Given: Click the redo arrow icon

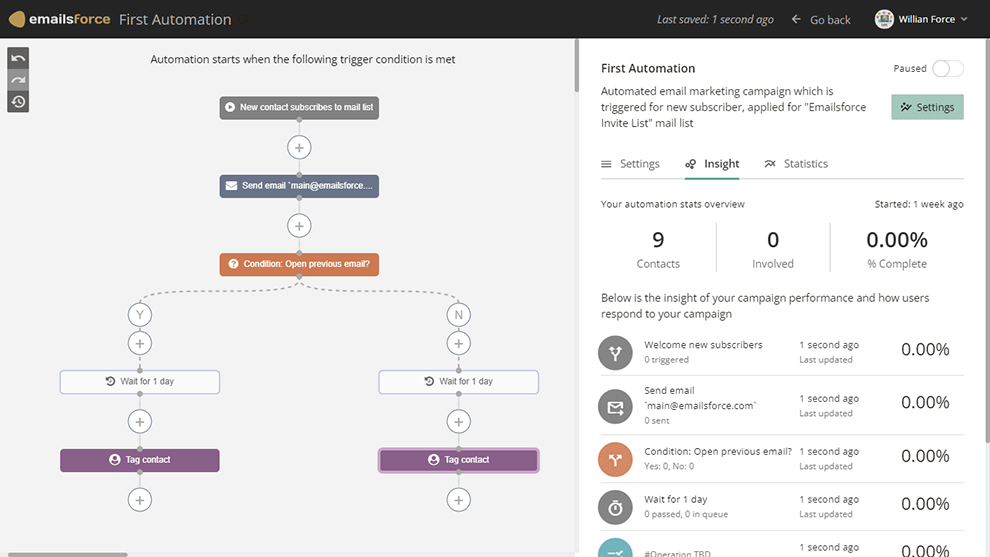Looking at the screenshot, I should point(18,80).
